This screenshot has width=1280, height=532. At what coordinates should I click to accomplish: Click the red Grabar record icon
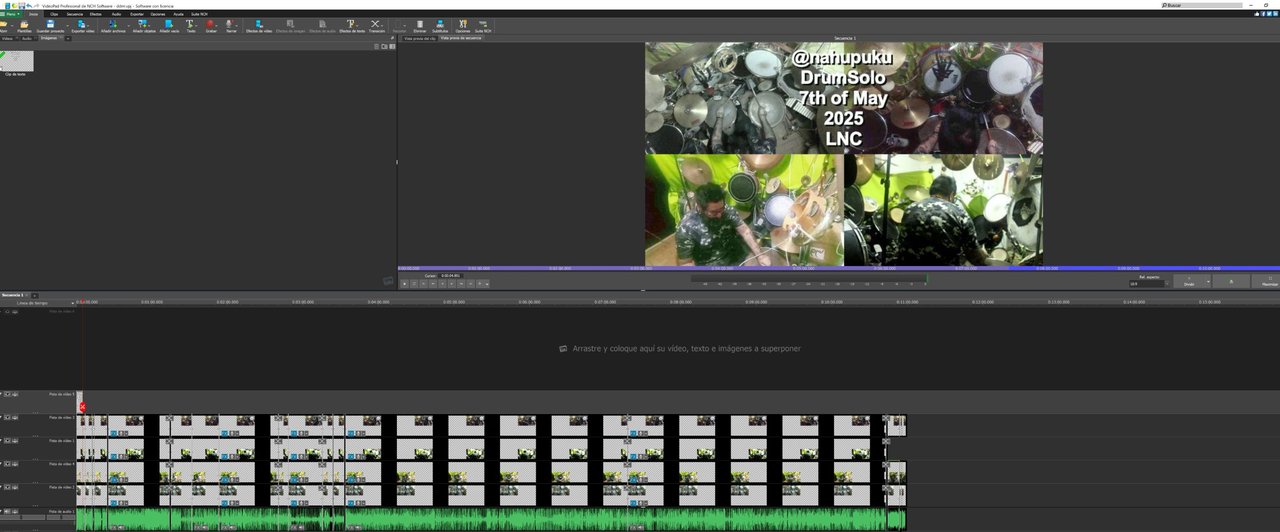(x=210, y=23)
